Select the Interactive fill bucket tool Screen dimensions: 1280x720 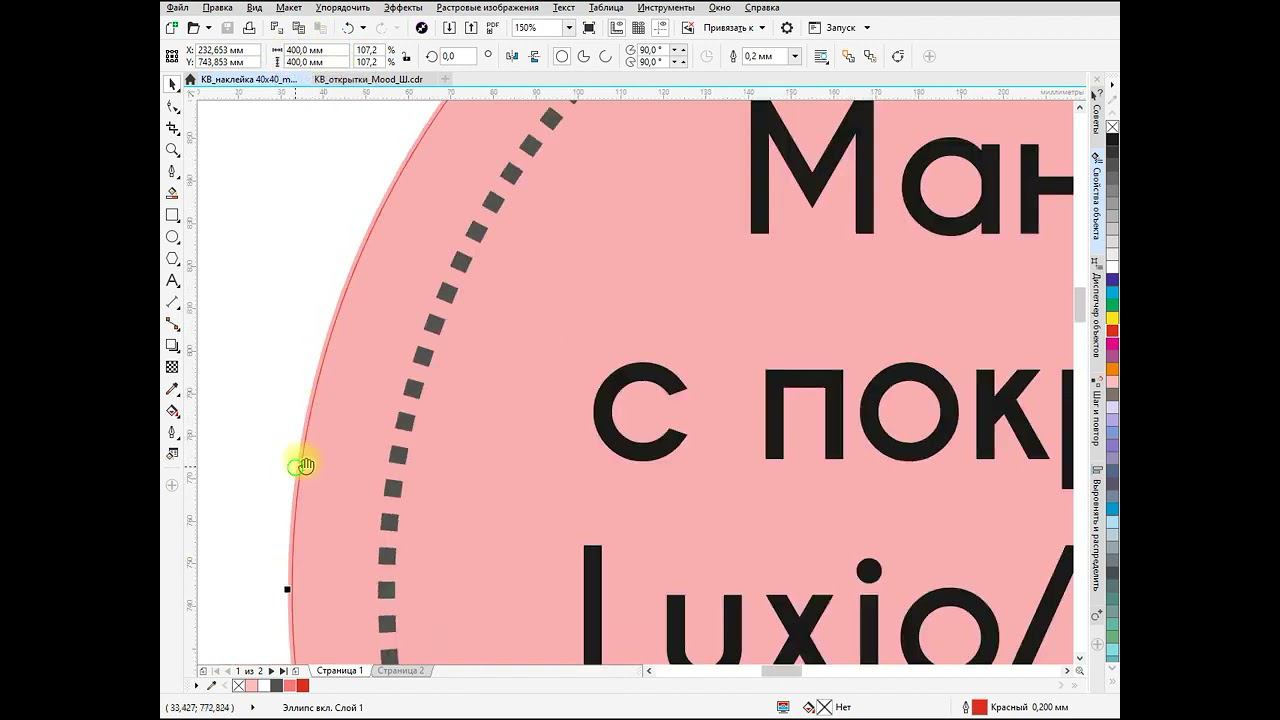172,411
